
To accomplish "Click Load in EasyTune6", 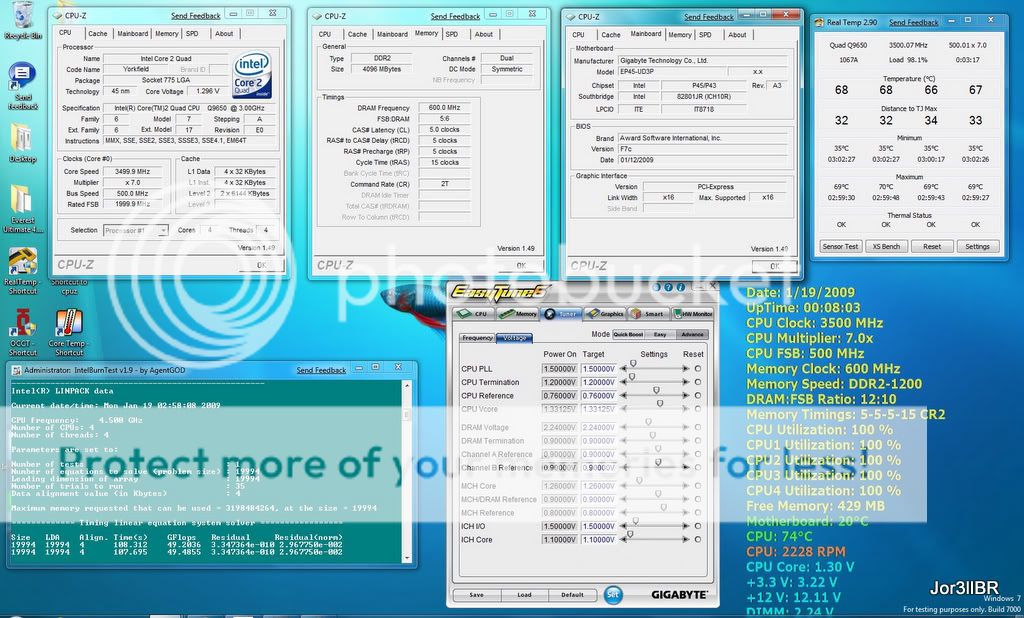I will tap(524, 594).
